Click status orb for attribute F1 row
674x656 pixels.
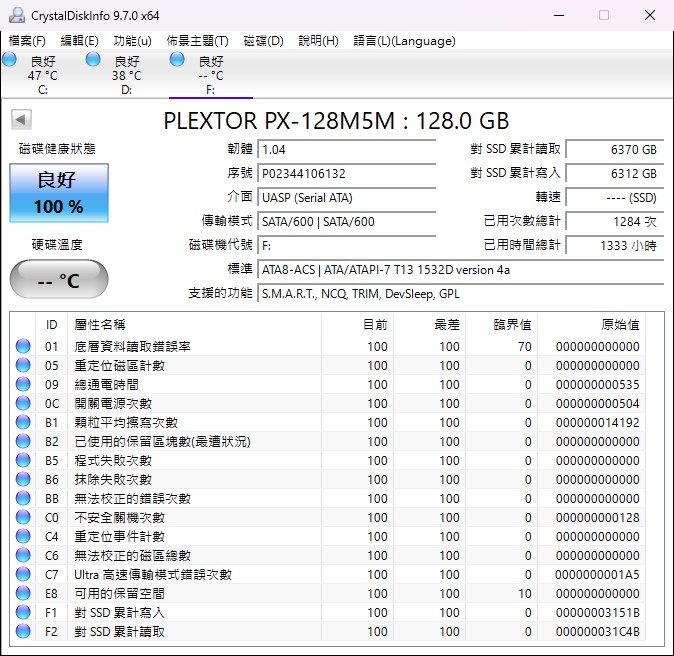coord(23,612)
